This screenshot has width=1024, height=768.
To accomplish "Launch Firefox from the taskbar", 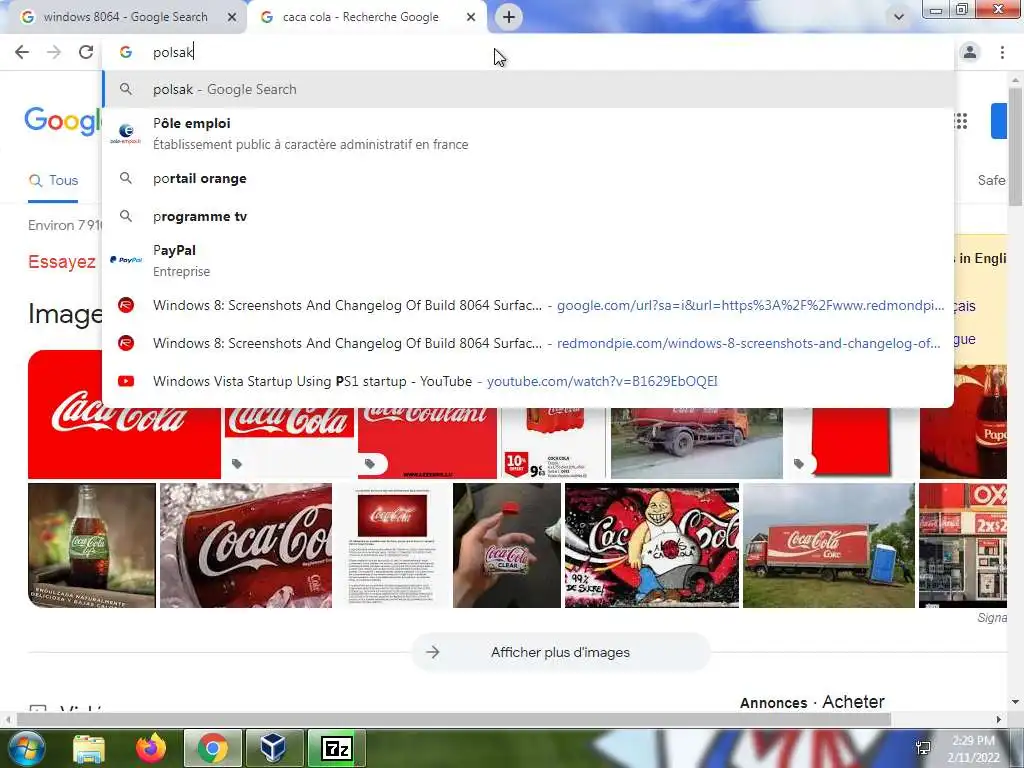I will (151, 748).
